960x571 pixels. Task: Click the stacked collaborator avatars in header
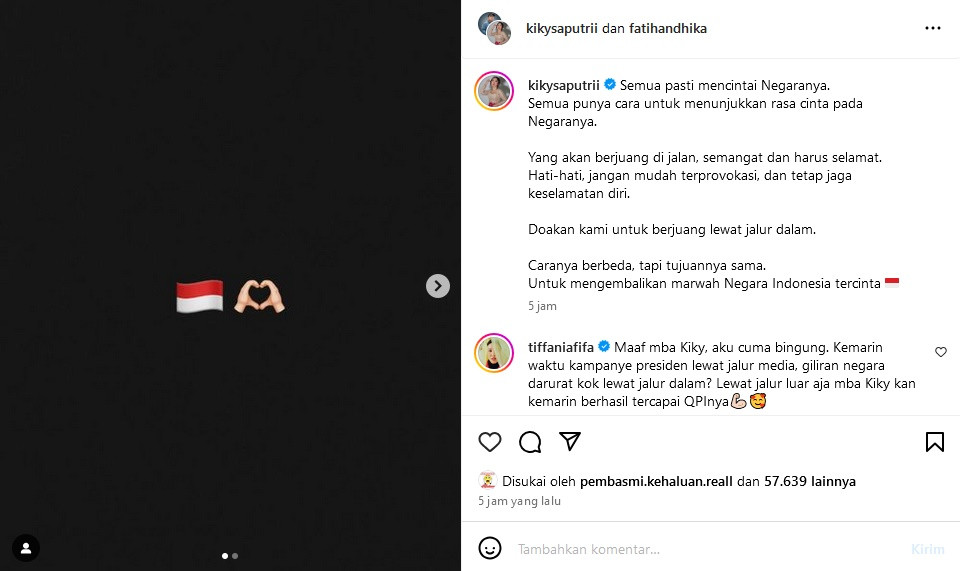tap(495, 28)
